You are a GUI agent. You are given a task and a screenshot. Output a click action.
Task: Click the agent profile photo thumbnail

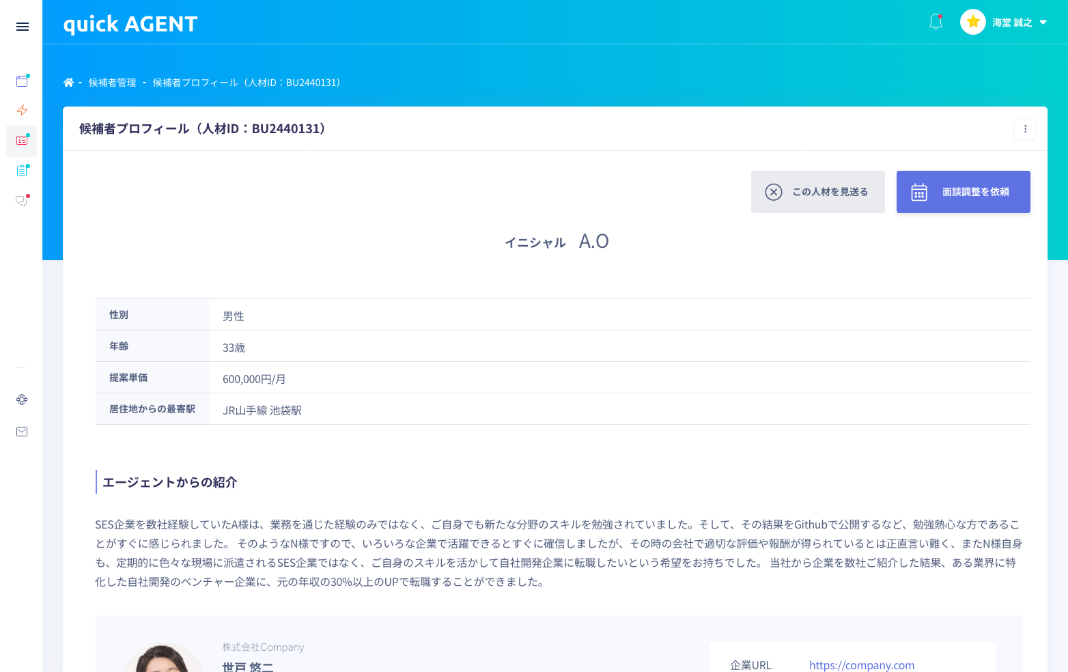[x=164, y=660]
